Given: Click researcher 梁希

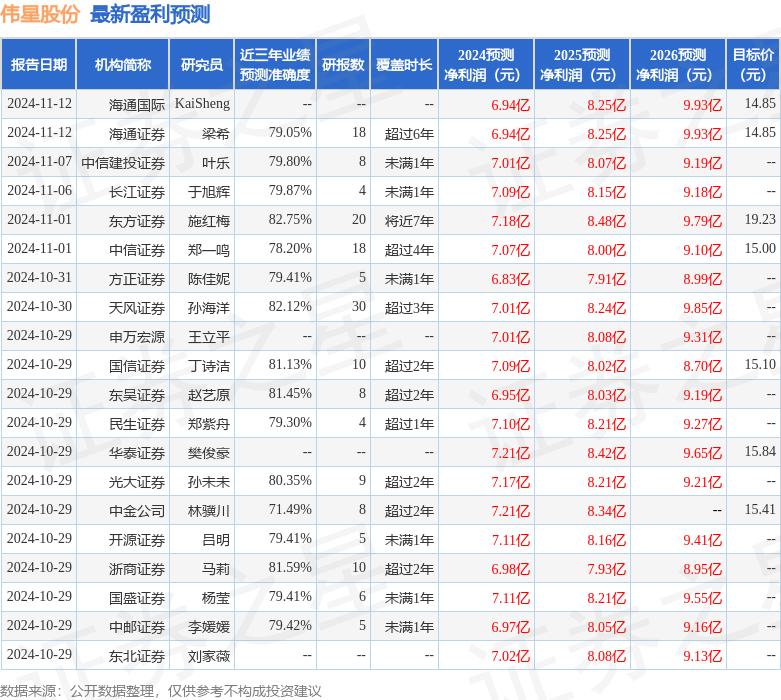Looking at the screenshot, I should (216, 134).
